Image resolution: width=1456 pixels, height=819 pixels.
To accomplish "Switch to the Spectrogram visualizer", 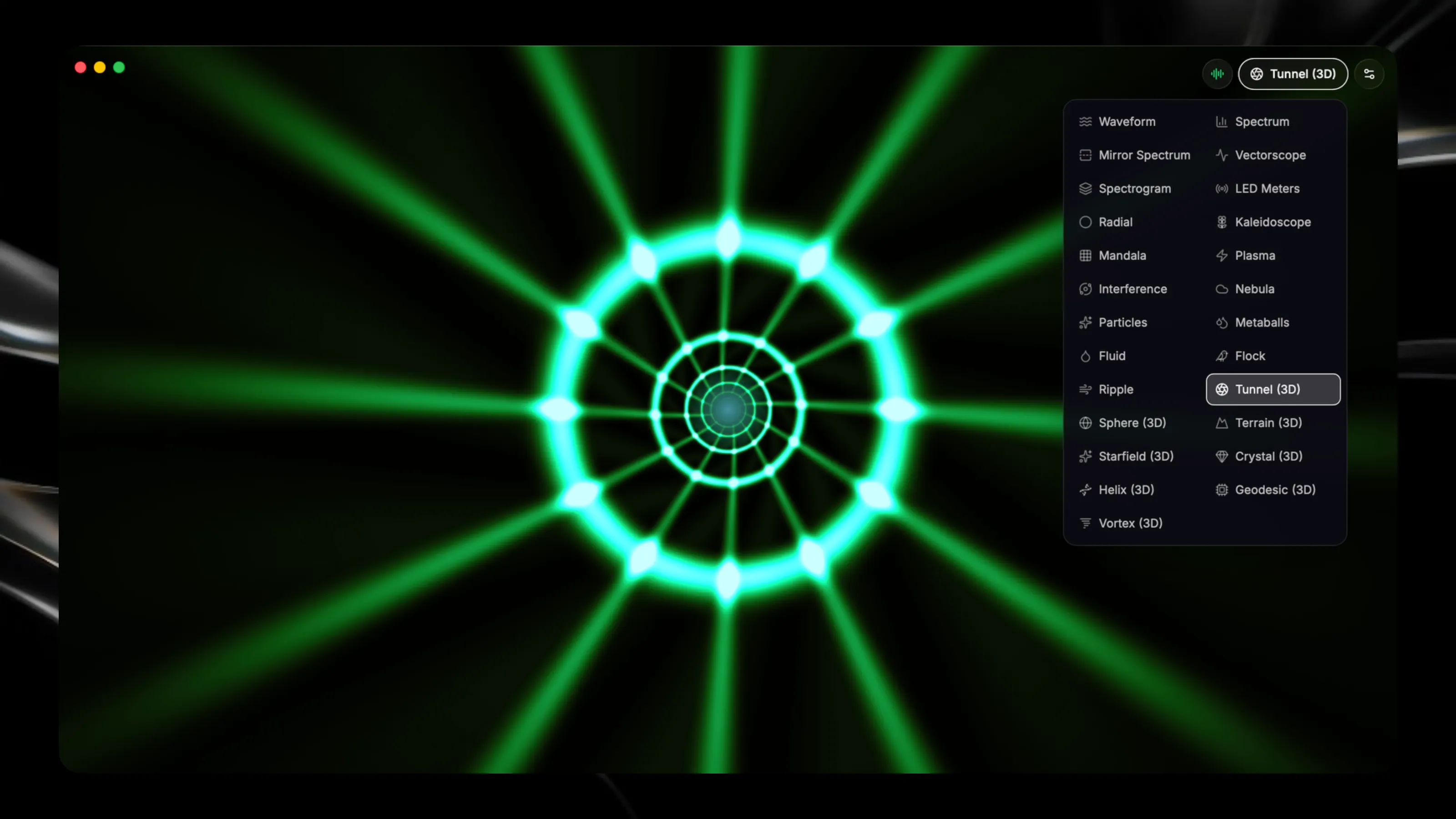I will [x=1137, y=188].
